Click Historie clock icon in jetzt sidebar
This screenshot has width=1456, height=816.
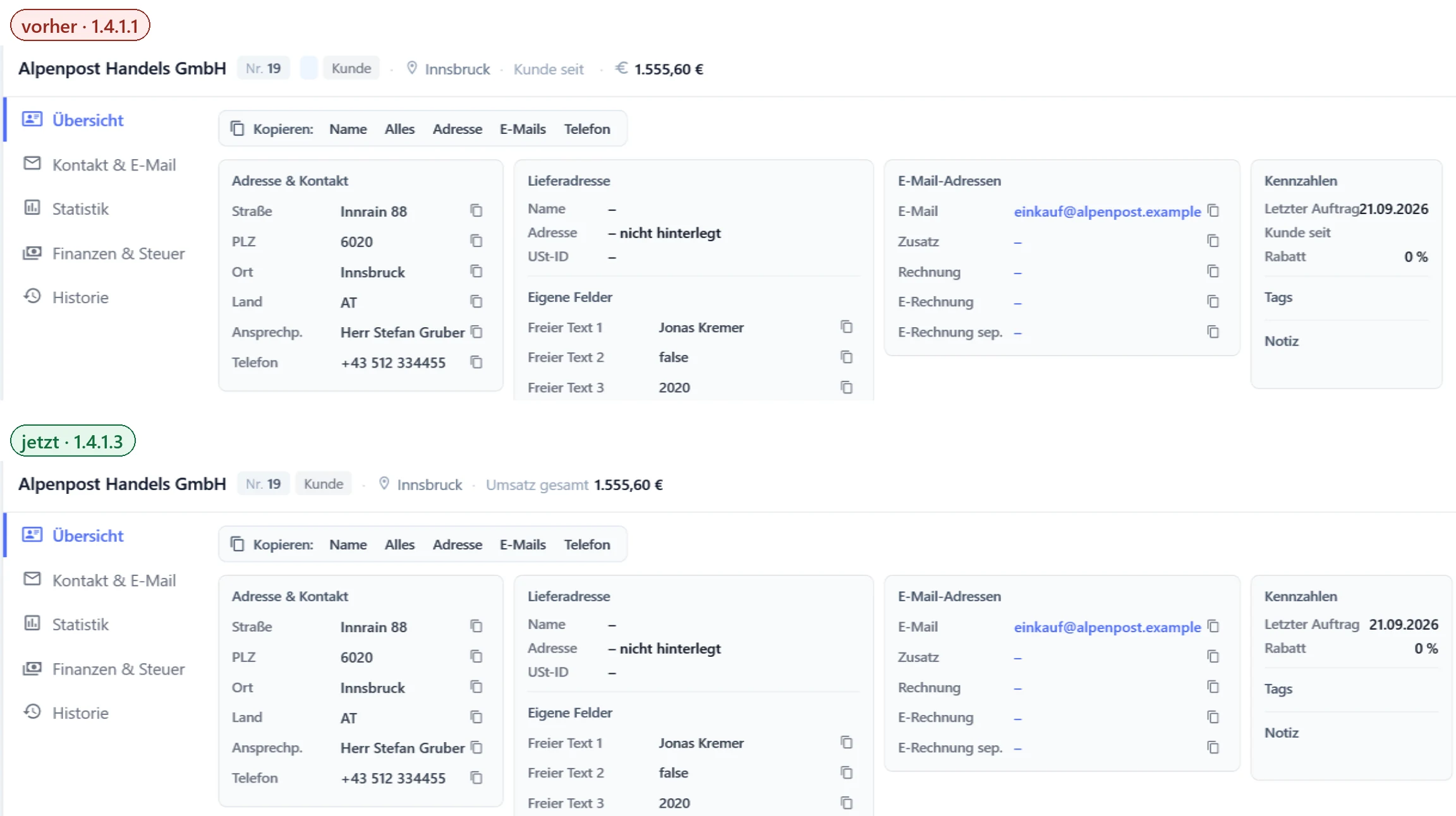32,712
